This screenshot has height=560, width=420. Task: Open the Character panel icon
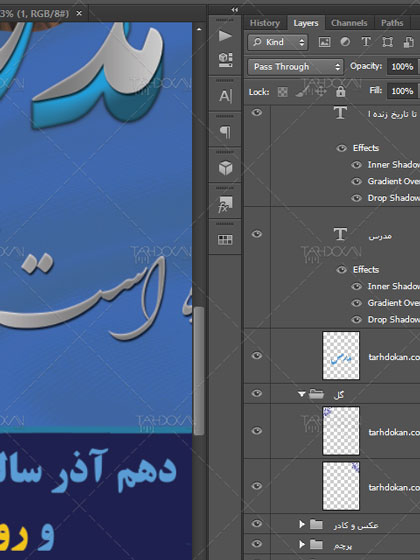(x=225, y=96)
